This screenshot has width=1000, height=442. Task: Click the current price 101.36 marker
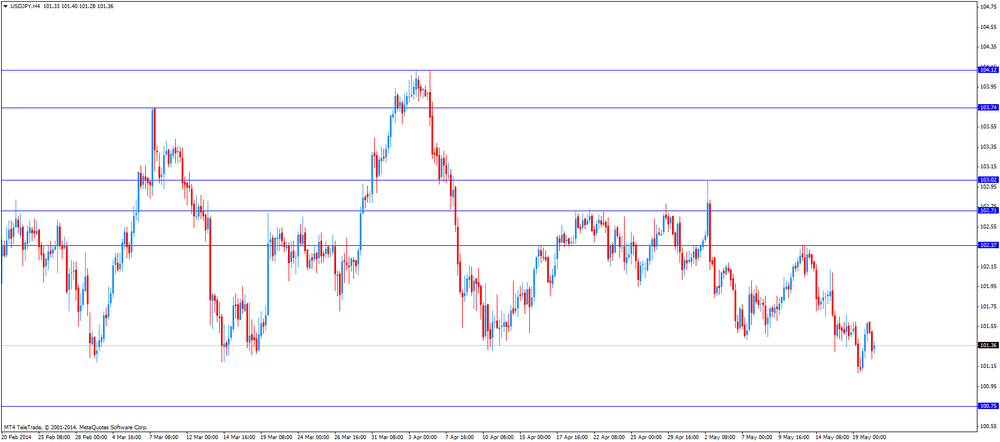click(x=988, y=346)
